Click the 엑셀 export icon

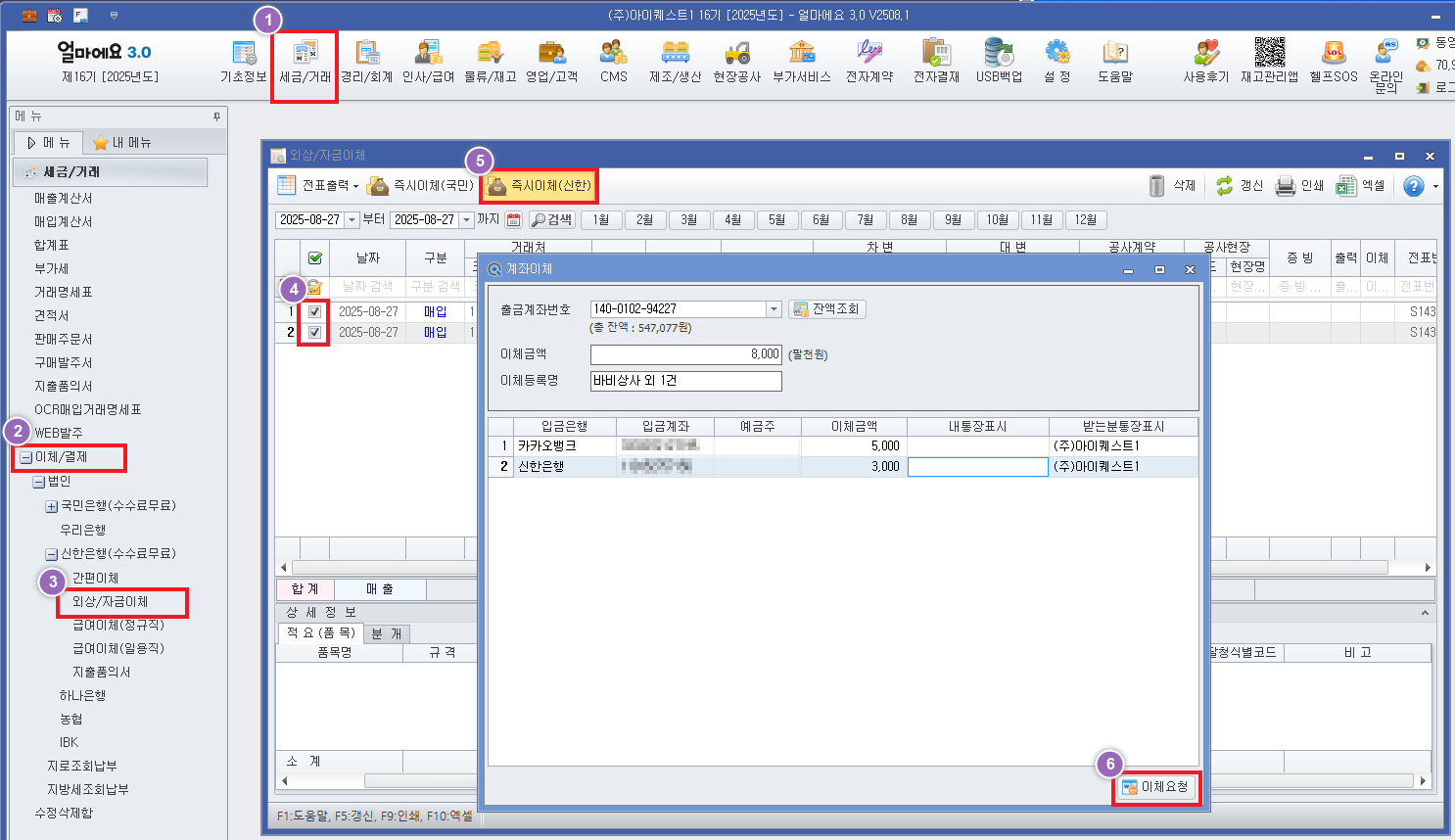click(1347, 186)
